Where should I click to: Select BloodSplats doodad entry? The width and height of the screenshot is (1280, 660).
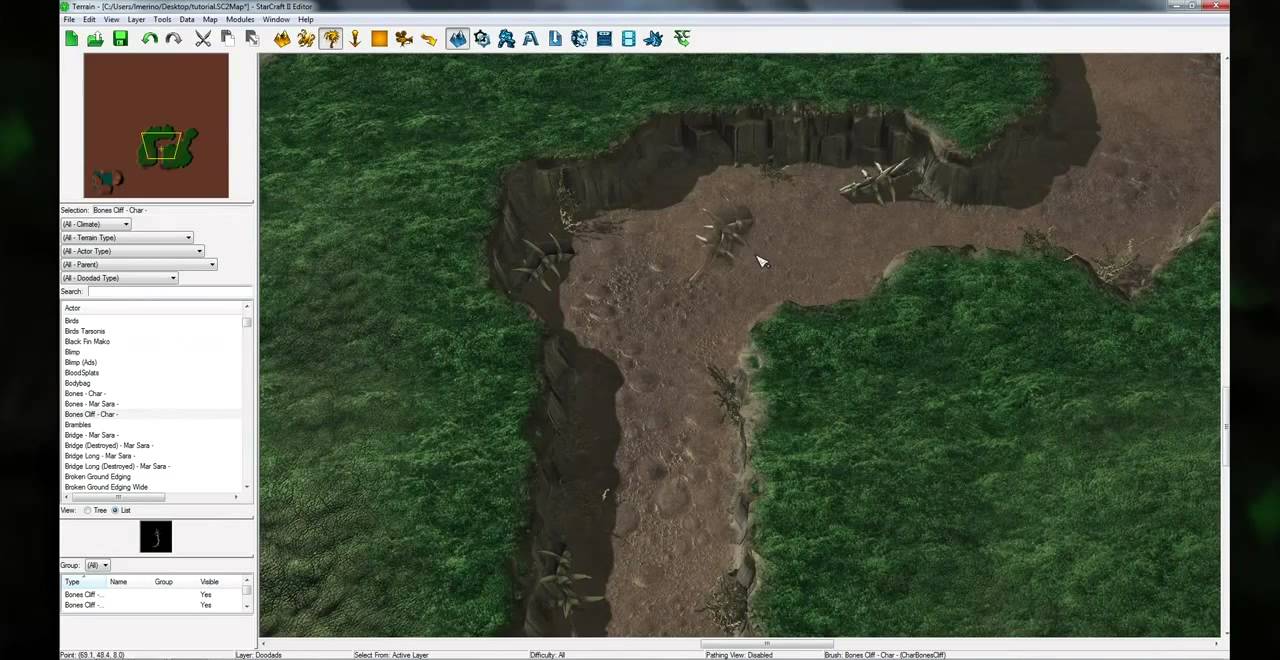click(82, 373)
